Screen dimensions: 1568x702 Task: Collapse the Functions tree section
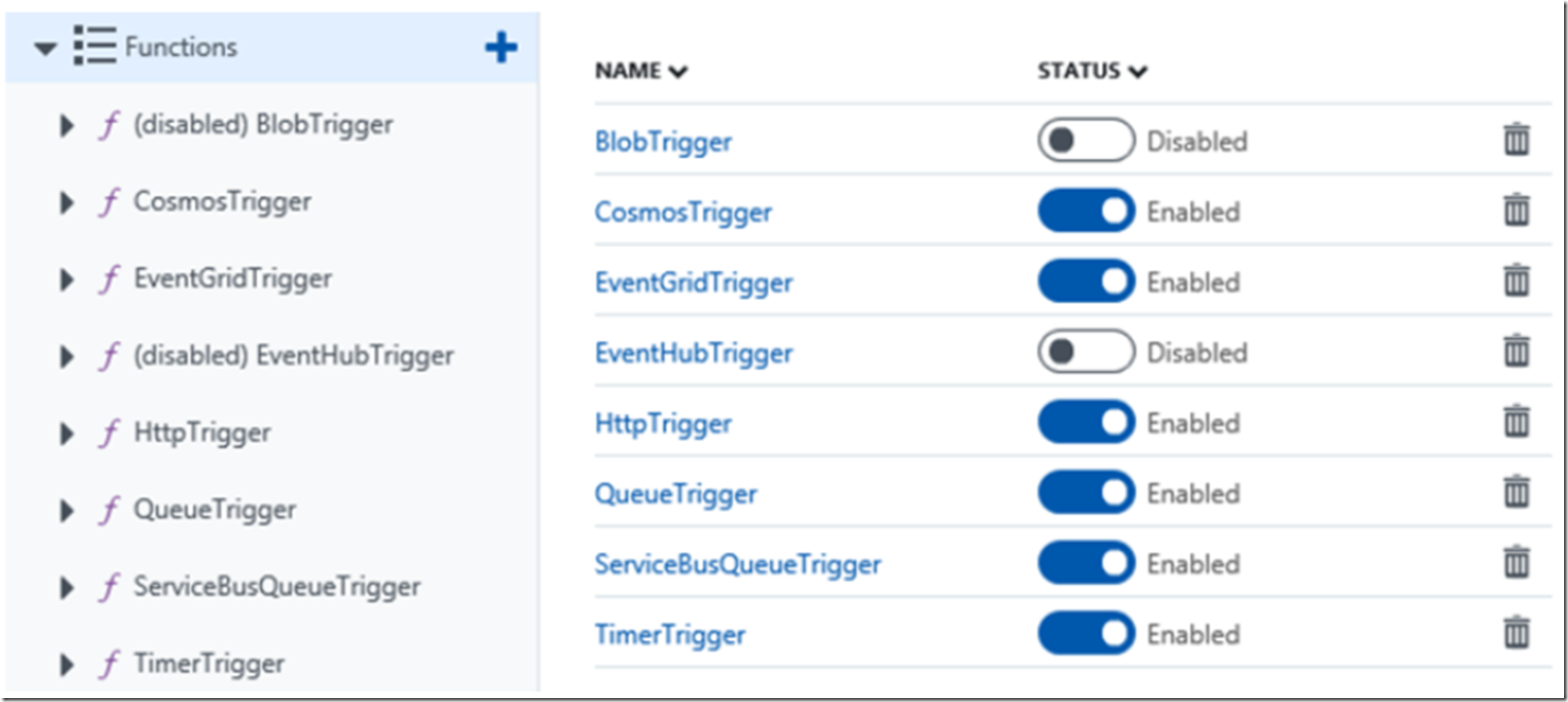pos(45,48)
